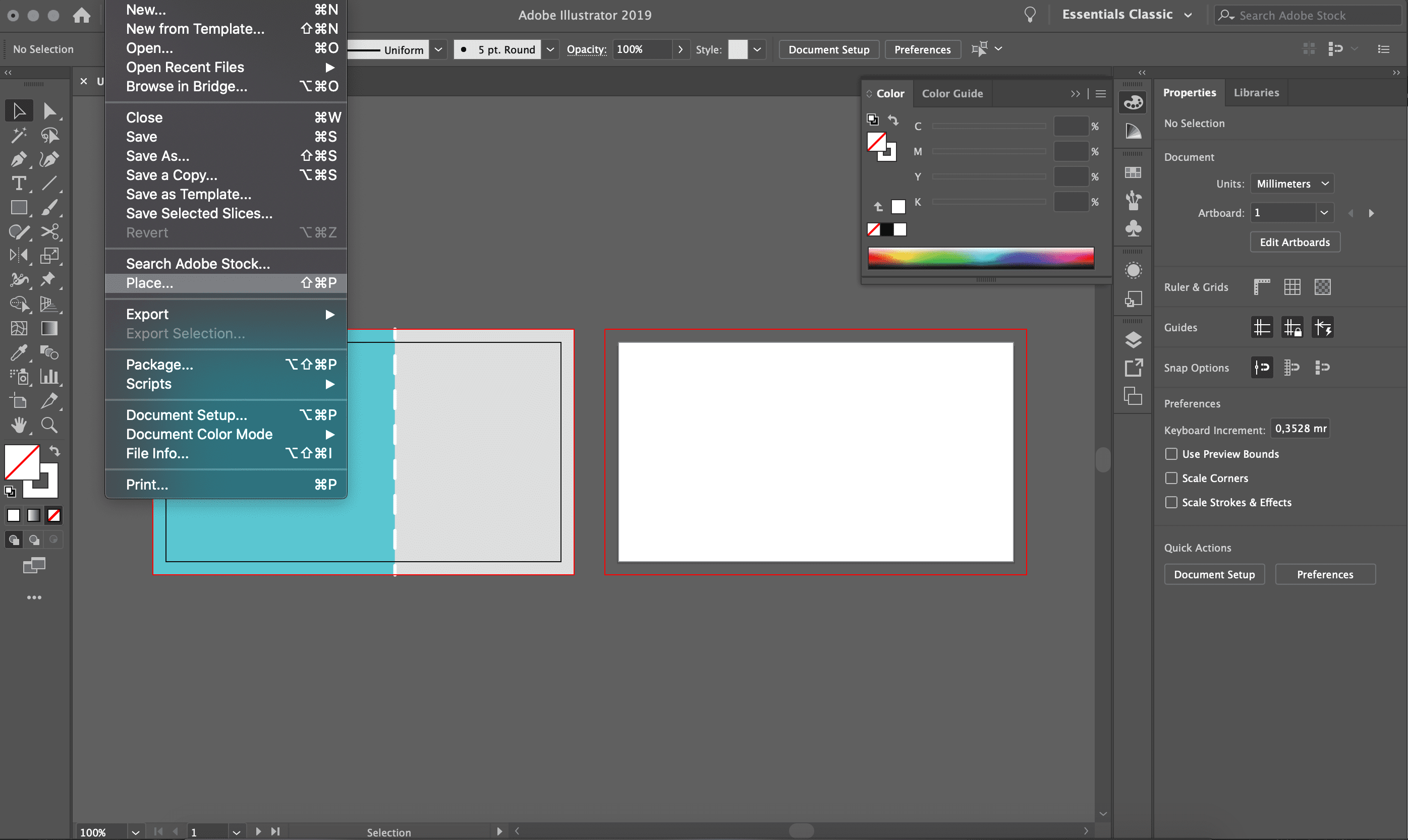Open Edit Toolbar three dots
Viewport: 1408px width, 840px height.
pyautogui.click(x=34, y=597)
